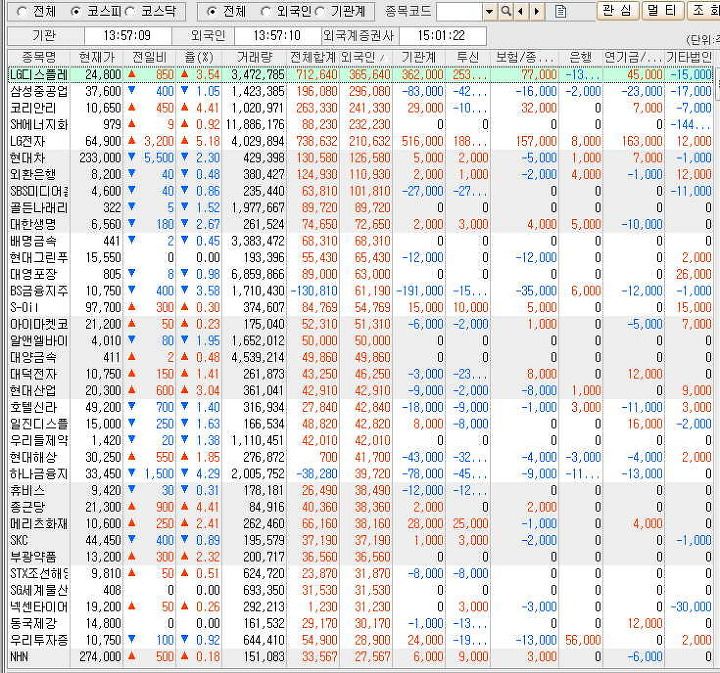Select the LG디스플레이 row name

(x=39, y=74)
